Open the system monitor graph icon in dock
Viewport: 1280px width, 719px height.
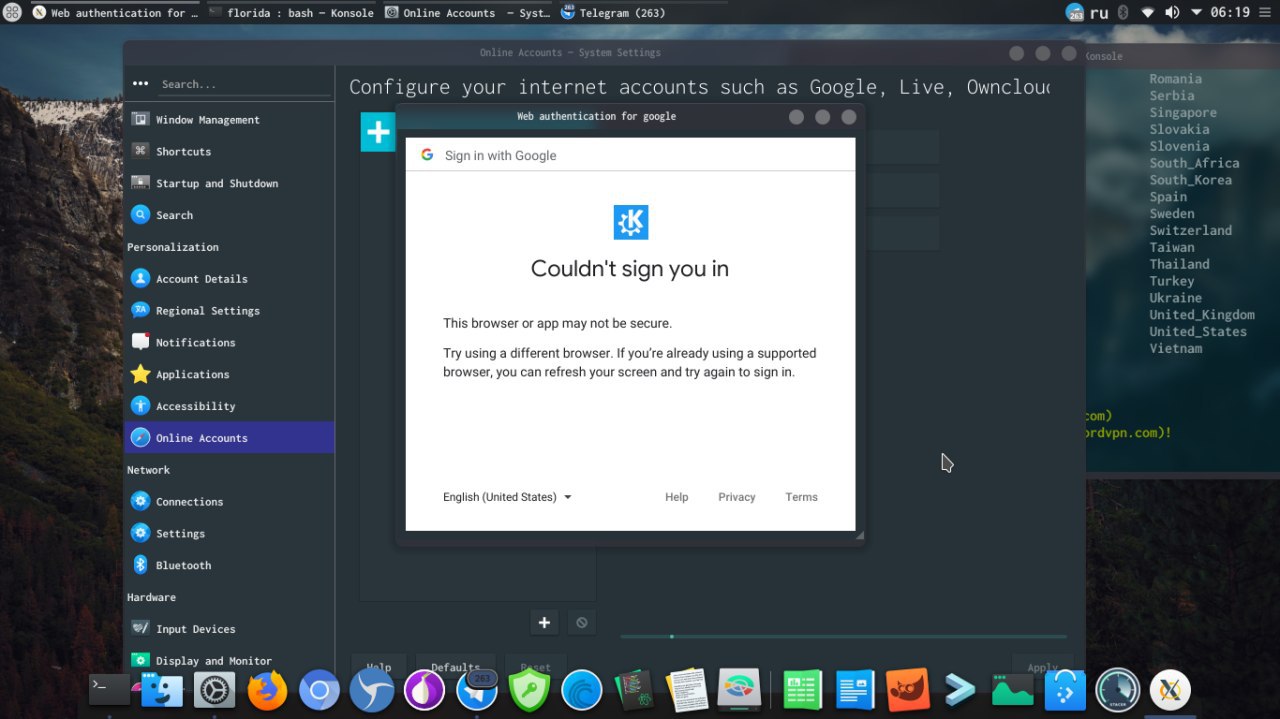pyautogui.click(x=1013, y=690)
